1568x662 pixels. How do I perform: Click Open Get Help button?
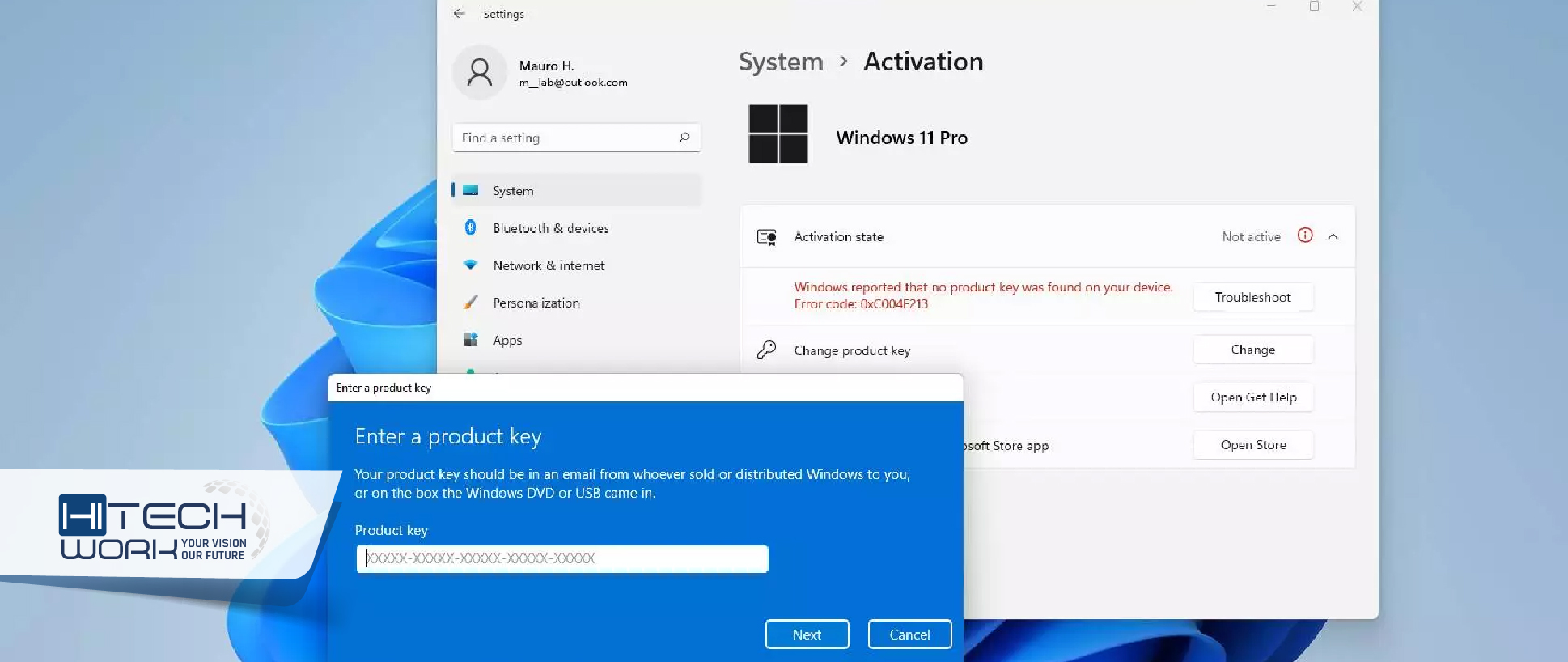click(1253, 397)
